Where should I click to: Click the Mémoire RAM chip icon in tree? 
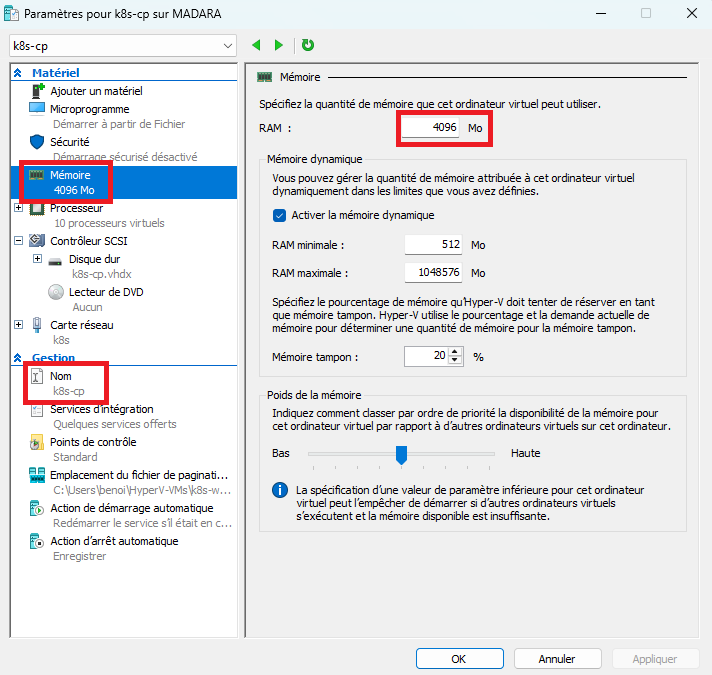point(36,175)
